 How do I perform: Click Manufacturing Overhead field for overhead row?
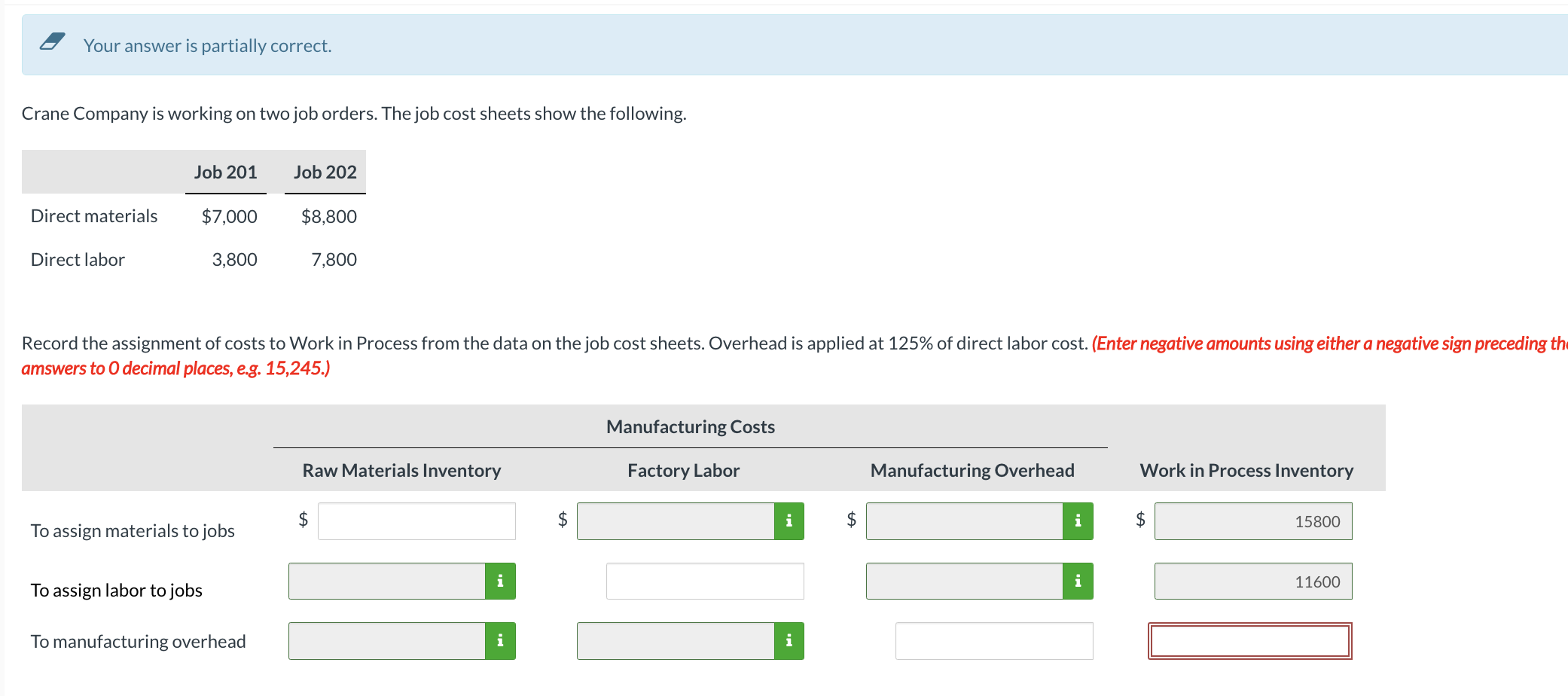click(x=994, y=641)
